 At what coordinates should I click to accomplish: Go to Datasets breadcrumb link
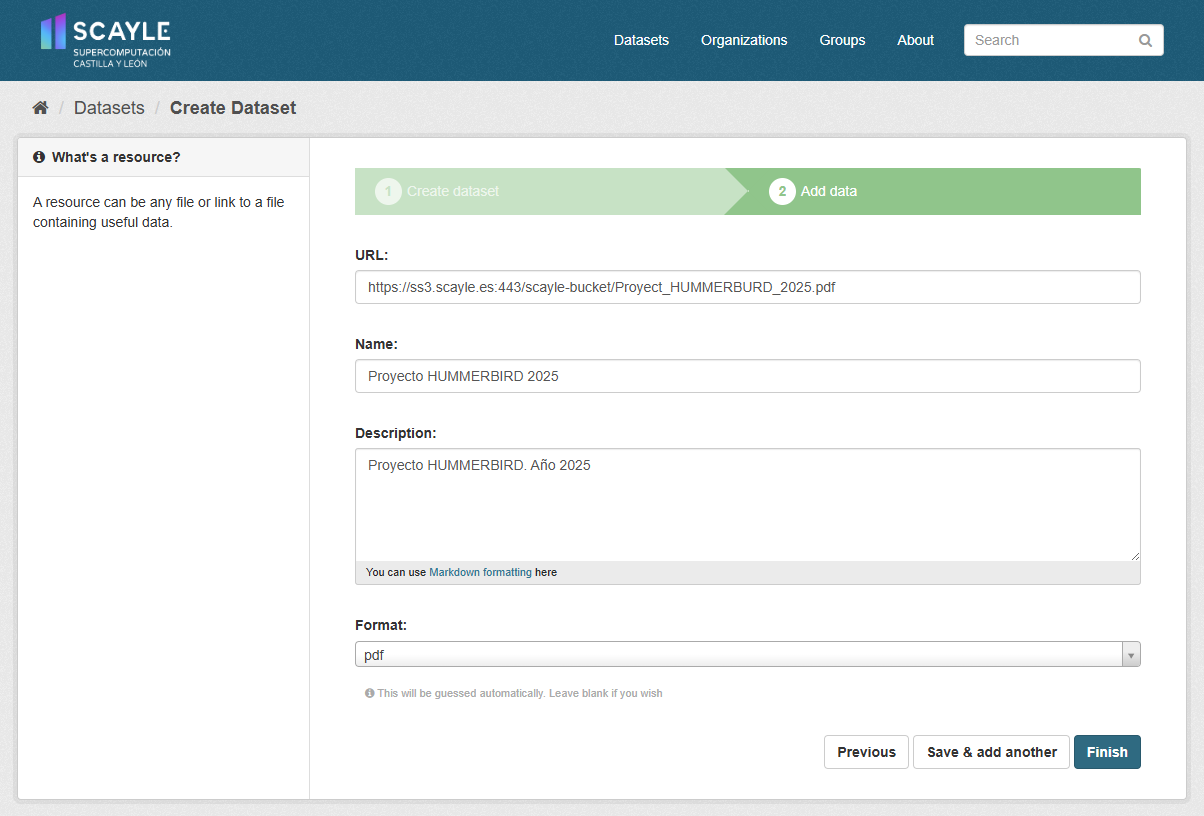[109, 108]
